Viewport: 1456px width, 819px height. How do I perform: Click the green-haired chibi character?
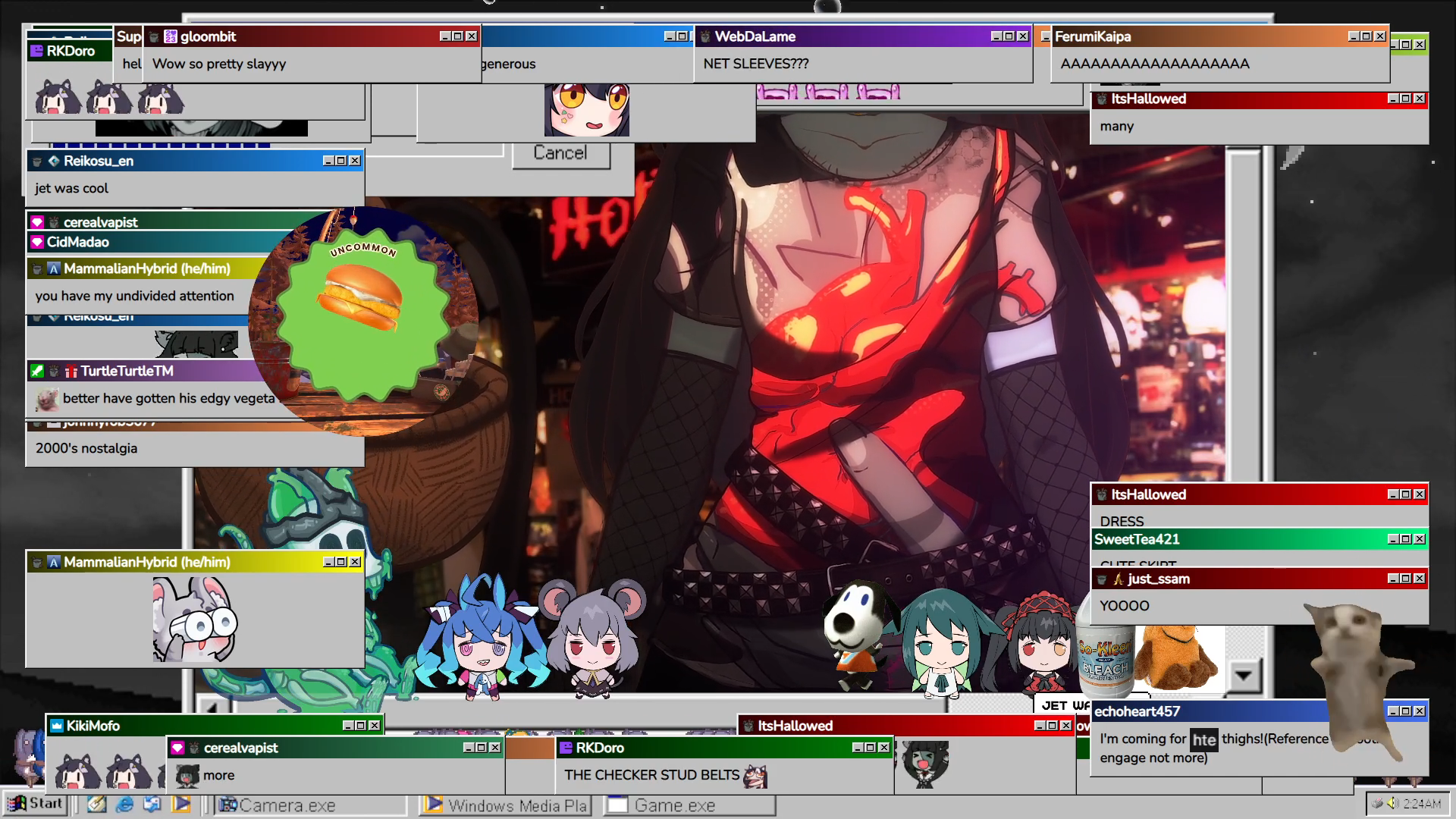coord(940,643)
